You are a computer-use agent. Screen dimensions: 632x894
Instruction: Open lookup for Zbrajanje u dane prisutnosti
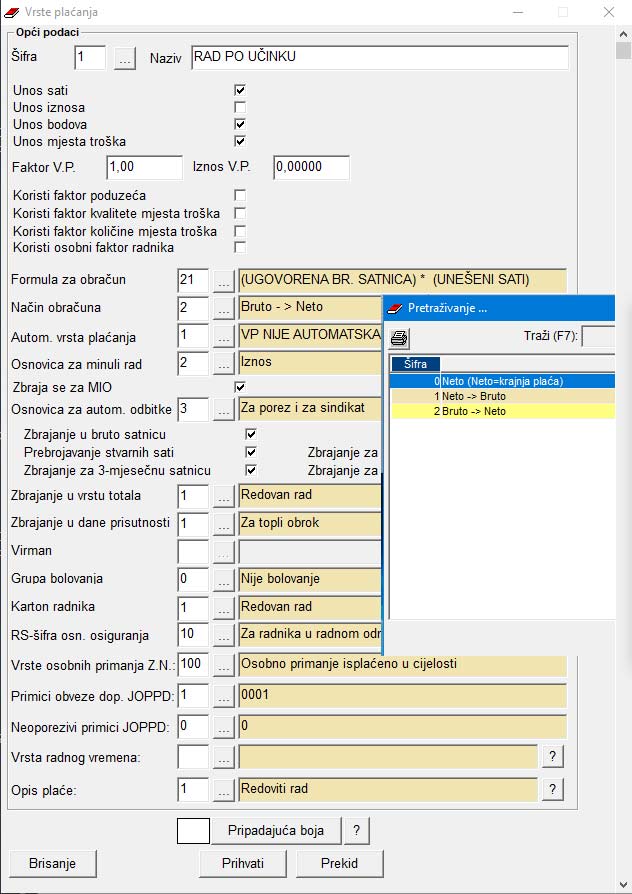224,525
